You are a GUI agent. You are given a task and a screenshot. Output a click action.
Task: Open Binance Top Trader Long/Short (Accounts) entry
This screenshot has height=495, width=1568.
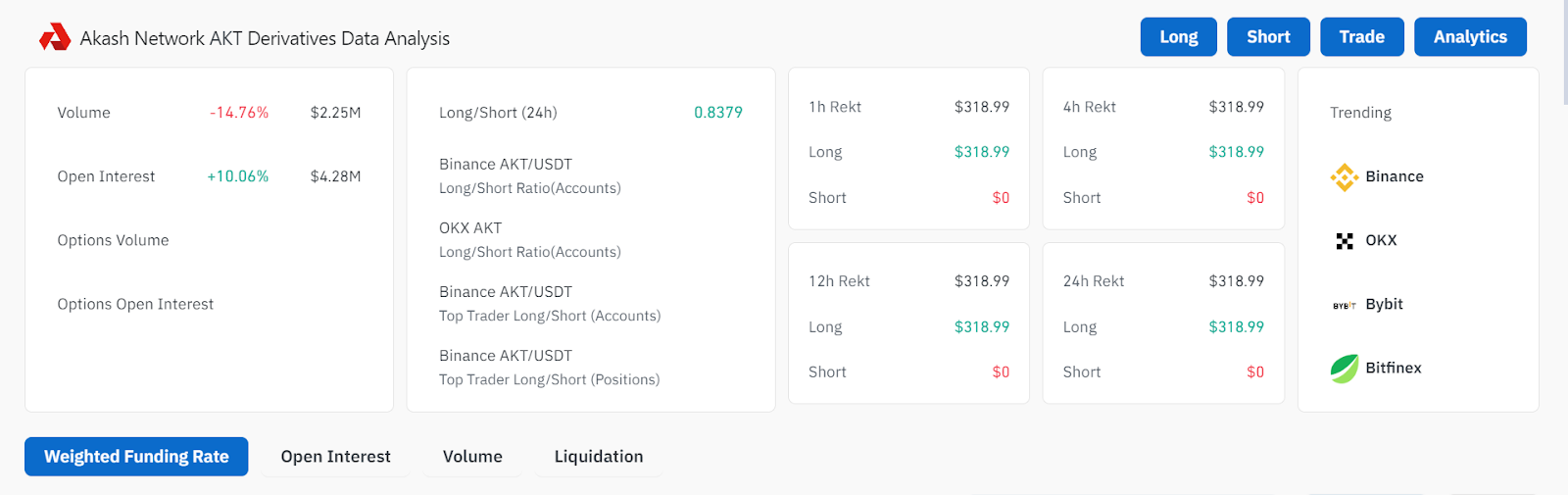coord(549,304)
